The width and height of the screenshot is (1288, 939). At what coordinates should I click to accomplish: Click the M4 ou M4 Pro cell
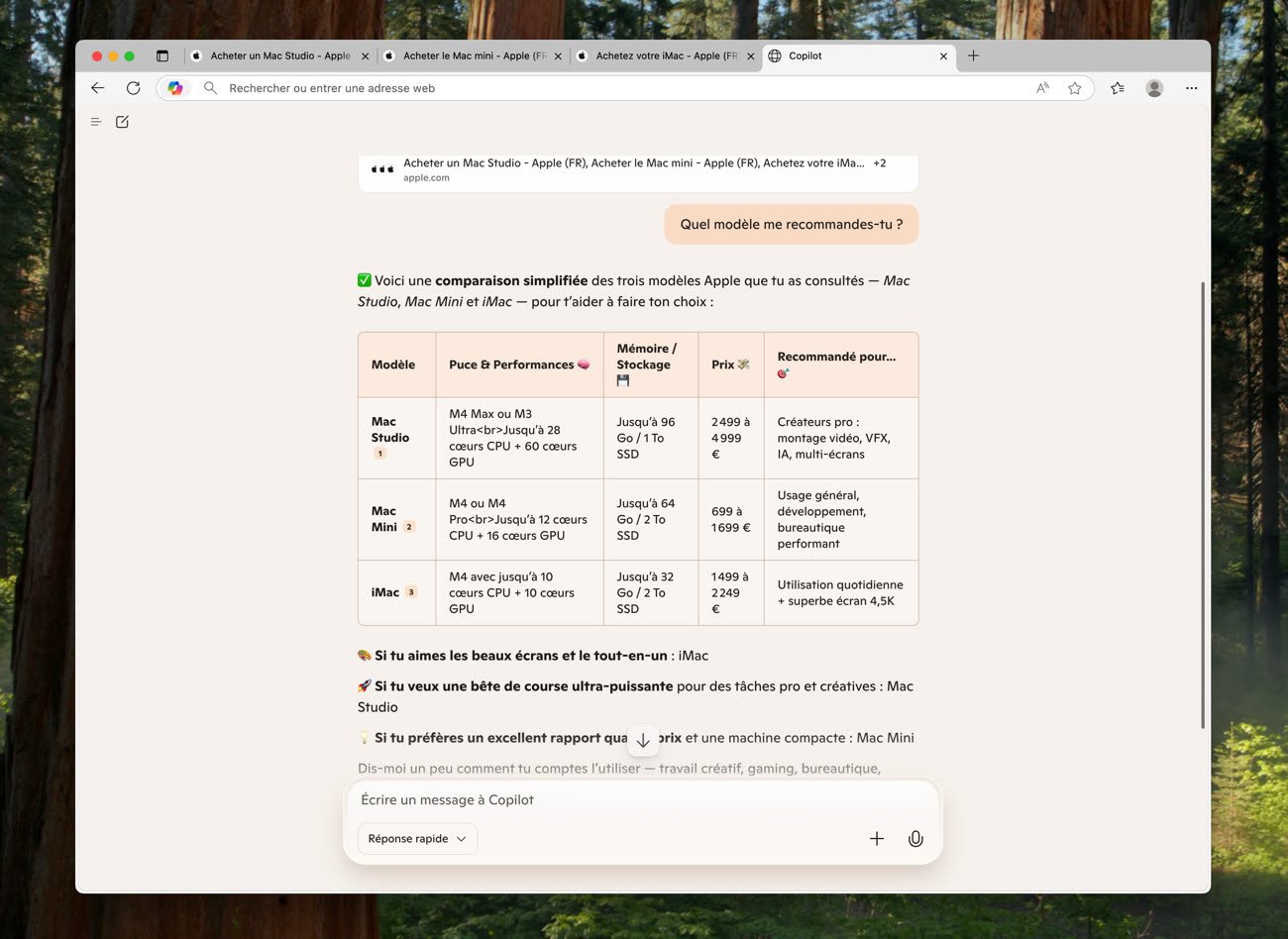519,520
